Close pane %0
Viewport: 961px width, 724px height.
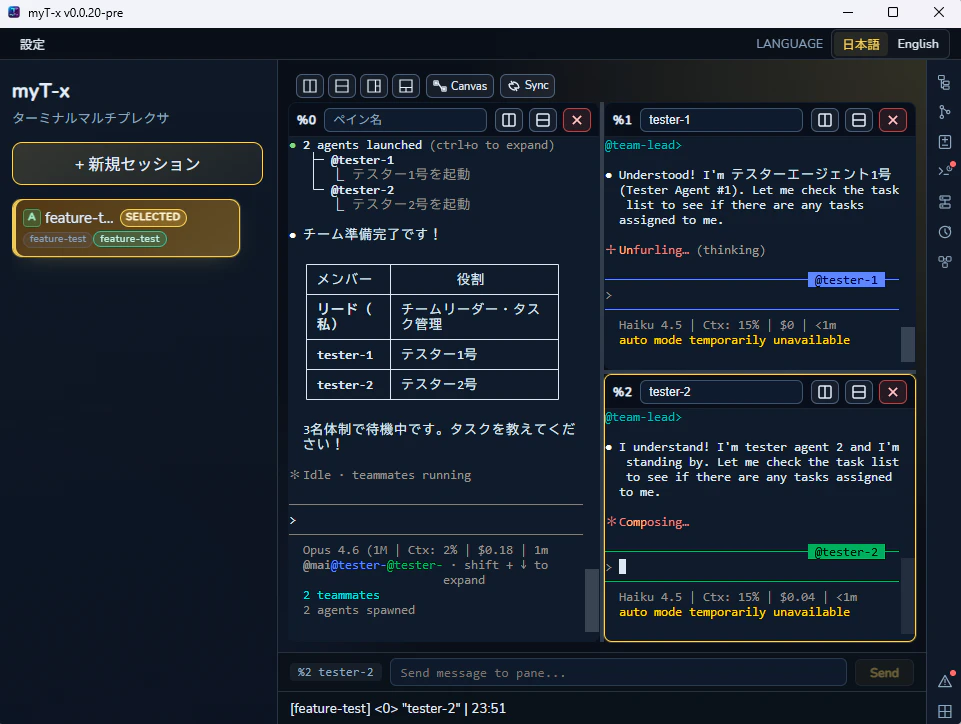[577, 120]
